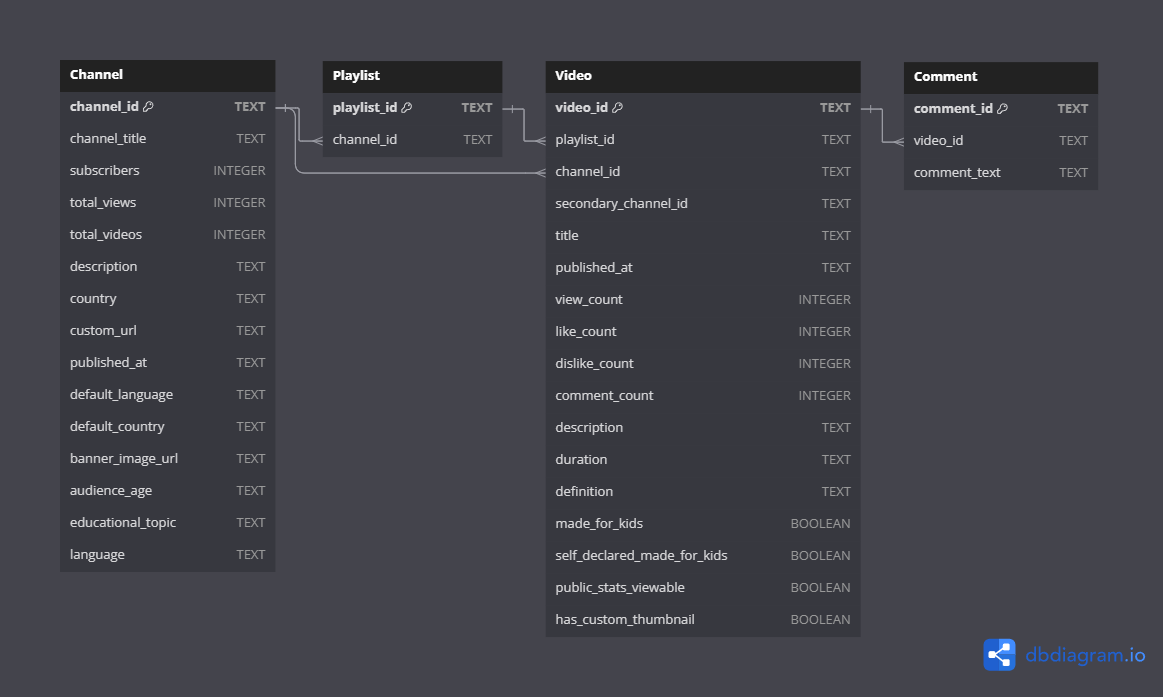This screenshot has width=1163, height=697.
Task: Click the key icon beside comment_id
Action: coord(1002,109)
